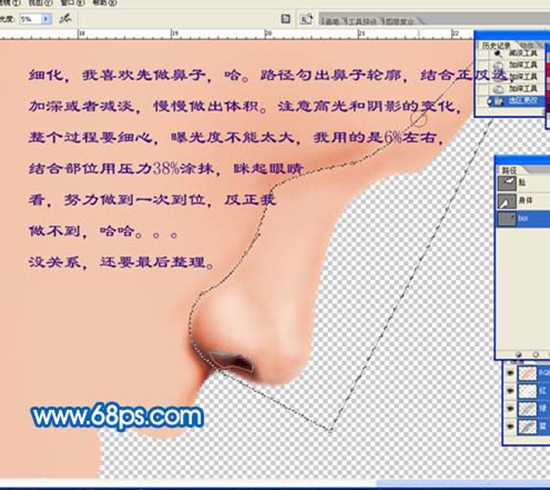Select the RGB channel thumbnail
The height and width of the screenshot is (490, 550).
(x=528, y=373)
